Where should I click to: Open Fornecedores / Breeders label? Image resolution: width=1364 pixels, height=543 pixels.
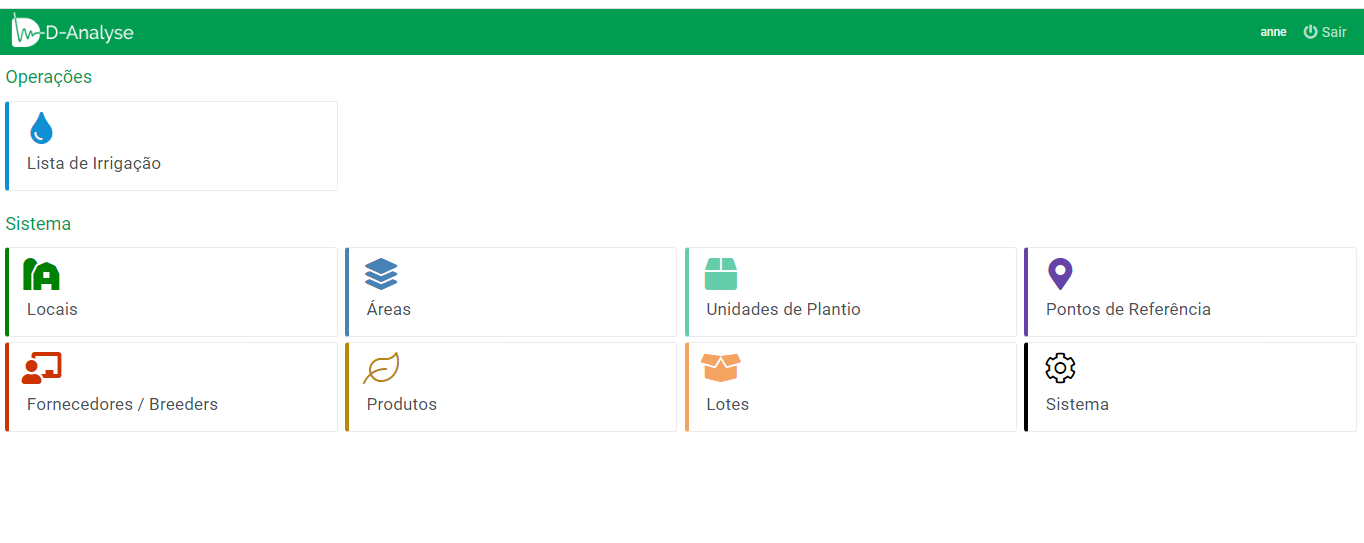click(122, 404)
